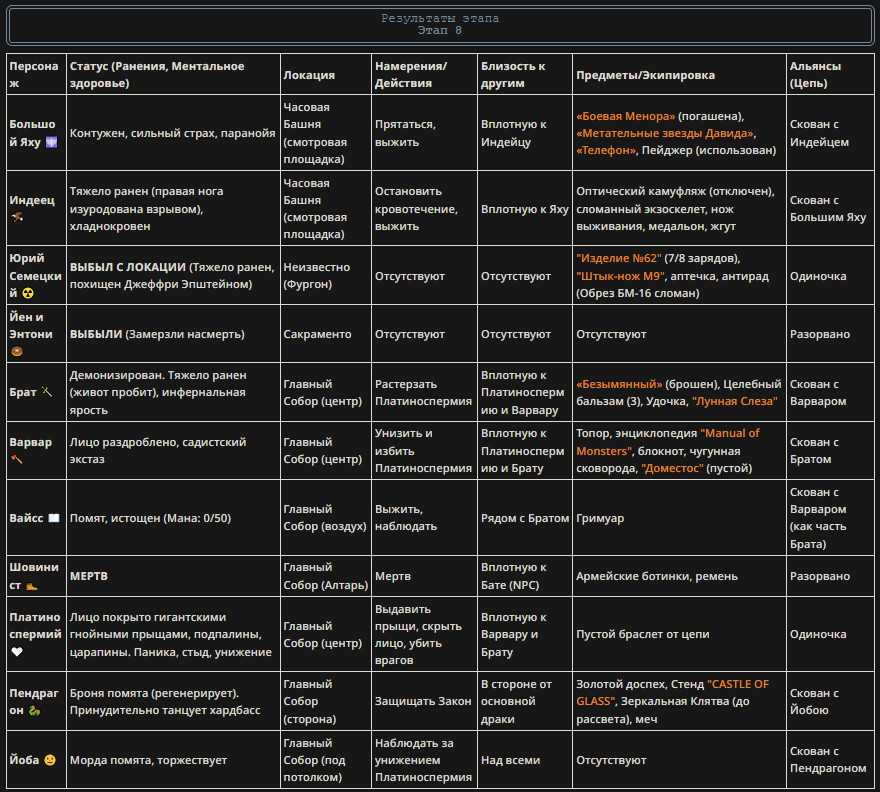Click the radiation emoji next to Юрий Семецкий
The image size is (880, 792).
[28, 293]
